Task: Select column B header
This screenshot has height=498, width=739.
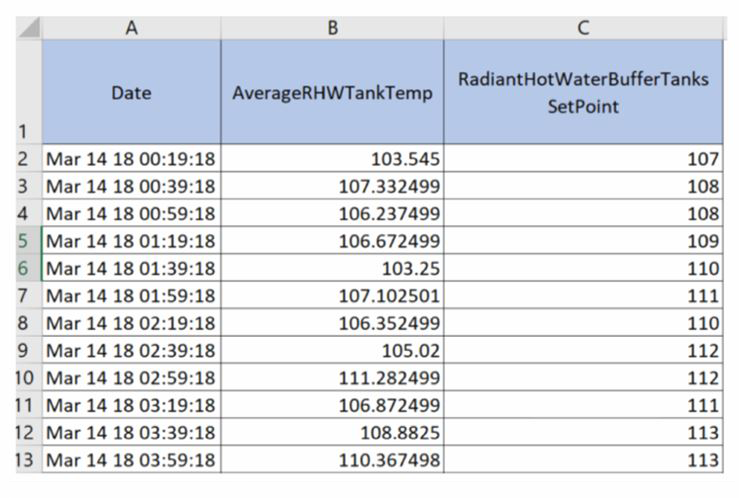Action: point(332,28)
